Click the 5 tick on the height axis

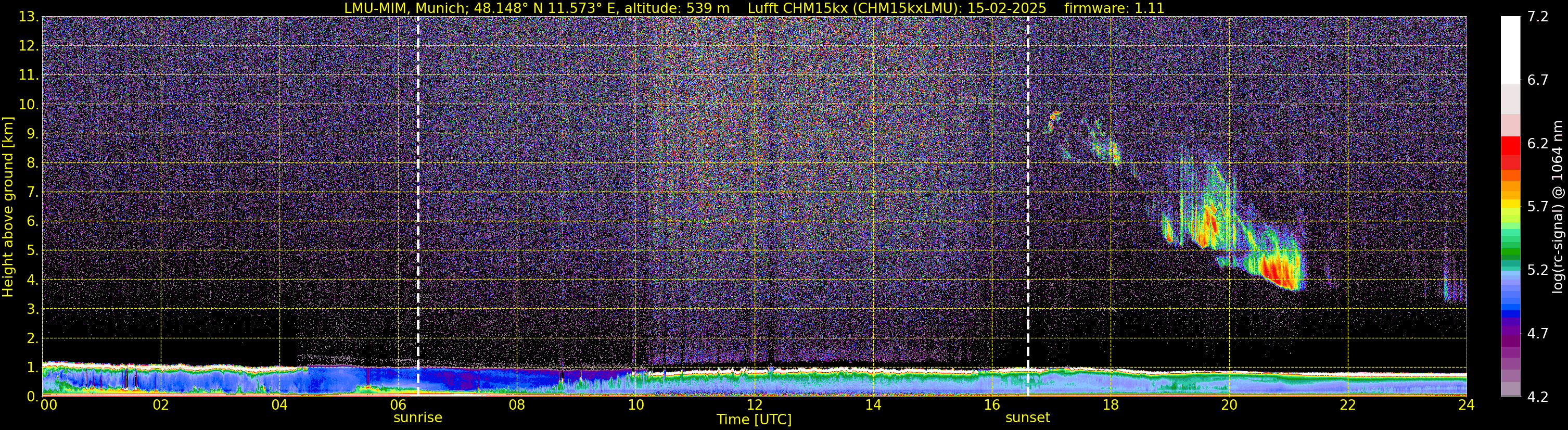(x=32, y=251)
